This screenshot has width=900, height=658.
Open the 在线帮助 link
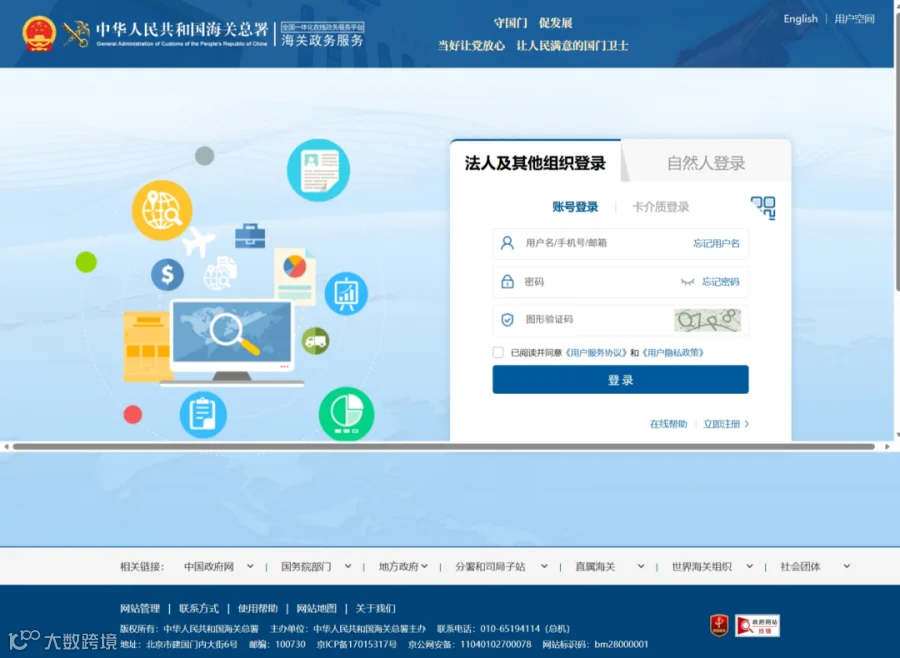coord(668,424)
